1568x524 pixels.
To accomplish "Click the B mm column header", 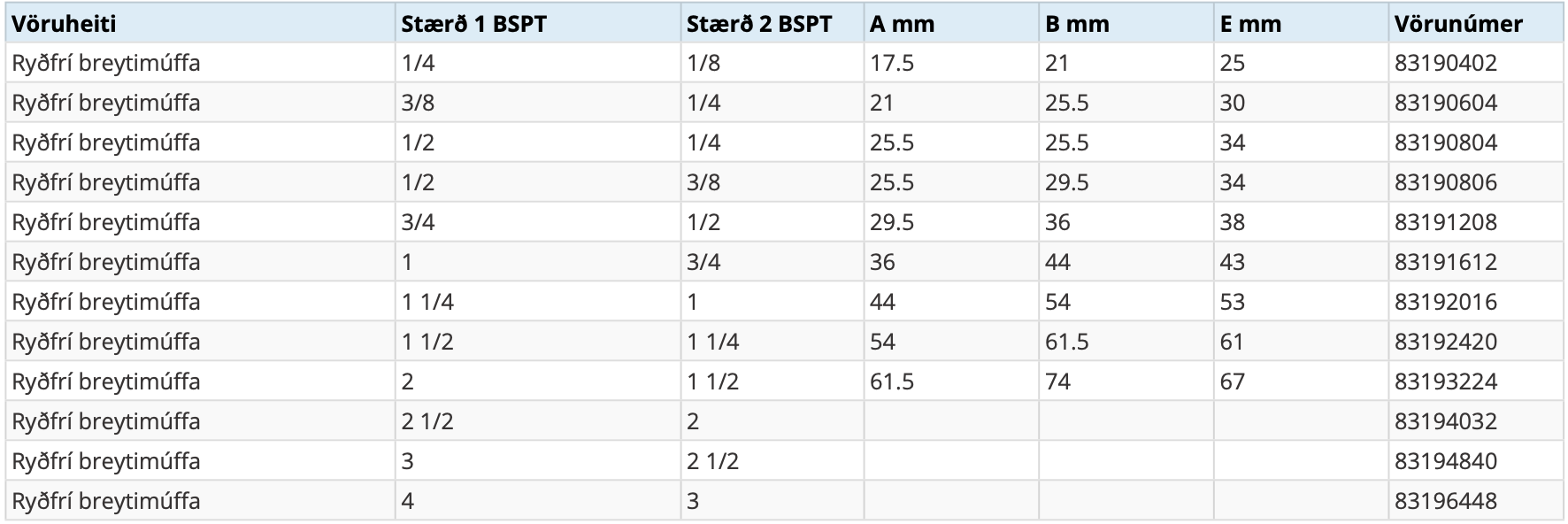I will click(1077, 24).
